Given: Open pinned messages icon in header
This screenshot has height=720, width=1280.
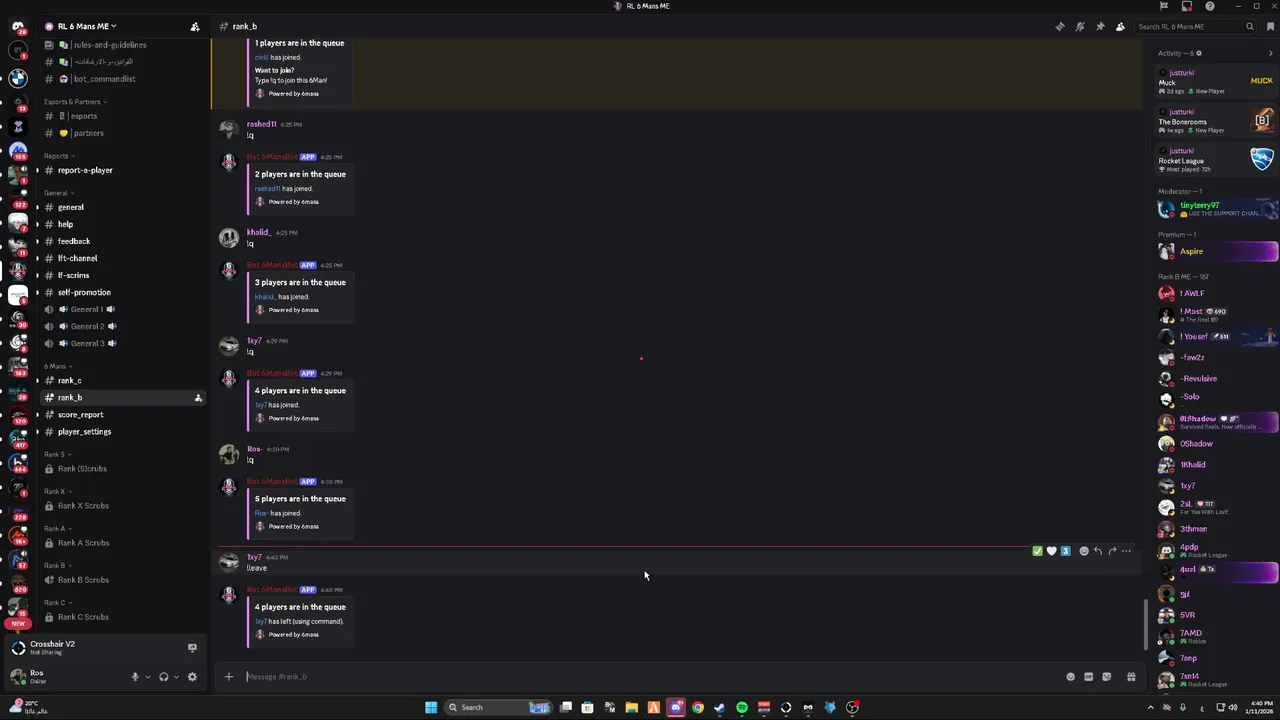Looking at the screenshot, I should tap(1100, 26).
